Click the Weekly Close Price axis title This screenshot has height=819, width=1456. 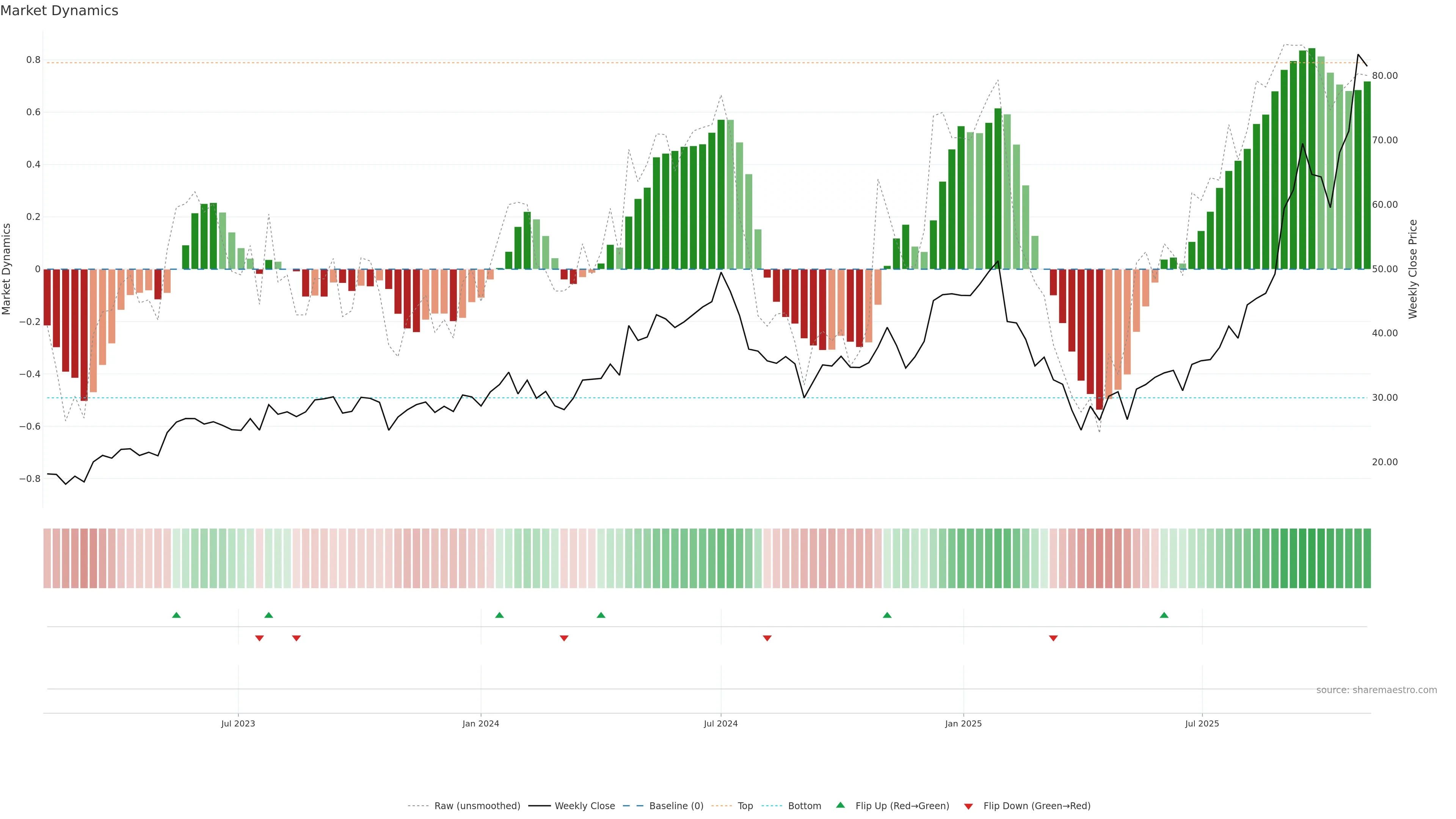[1412, 269]
